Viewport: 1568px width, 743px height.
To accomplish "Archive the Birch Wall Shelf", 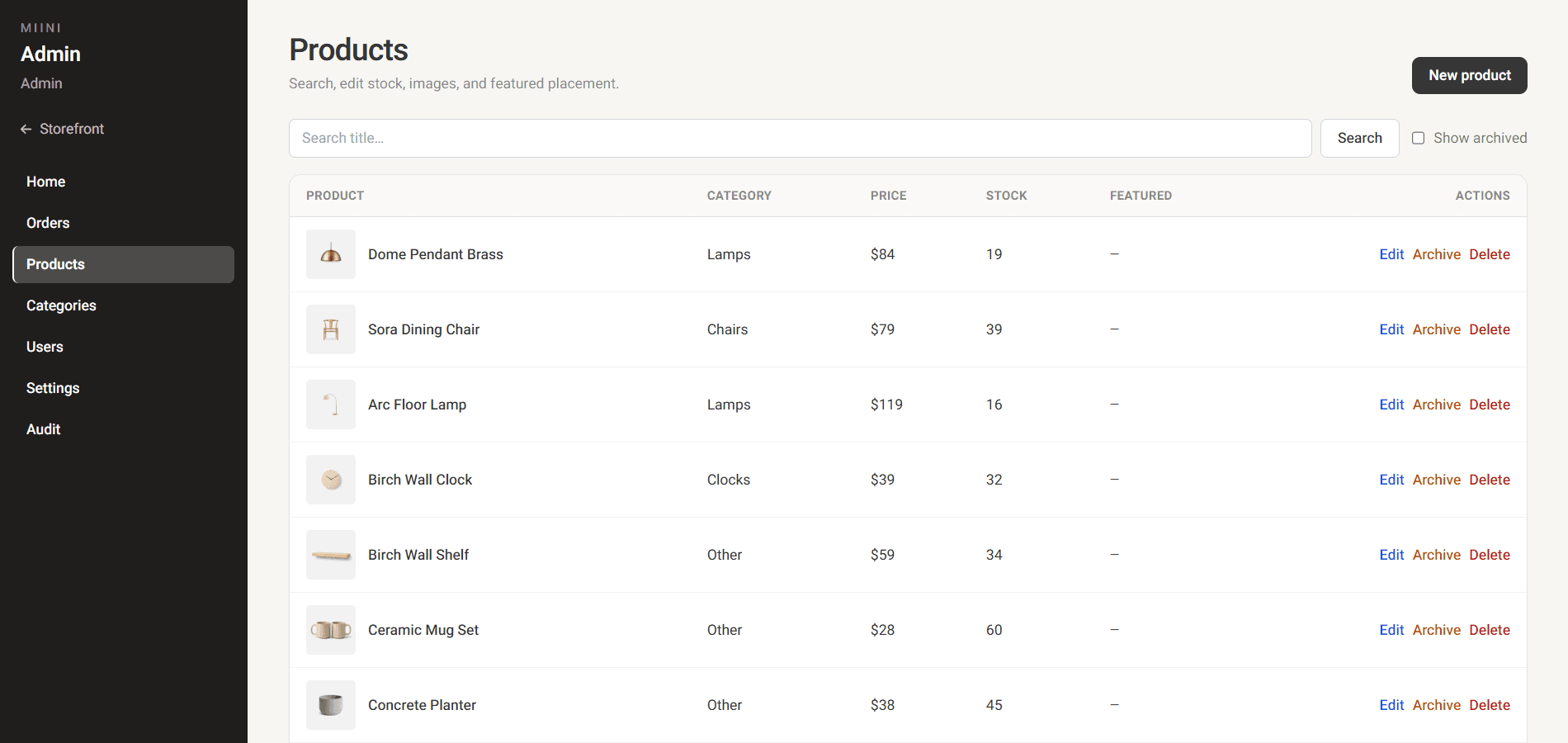I will click(1437, 555).
